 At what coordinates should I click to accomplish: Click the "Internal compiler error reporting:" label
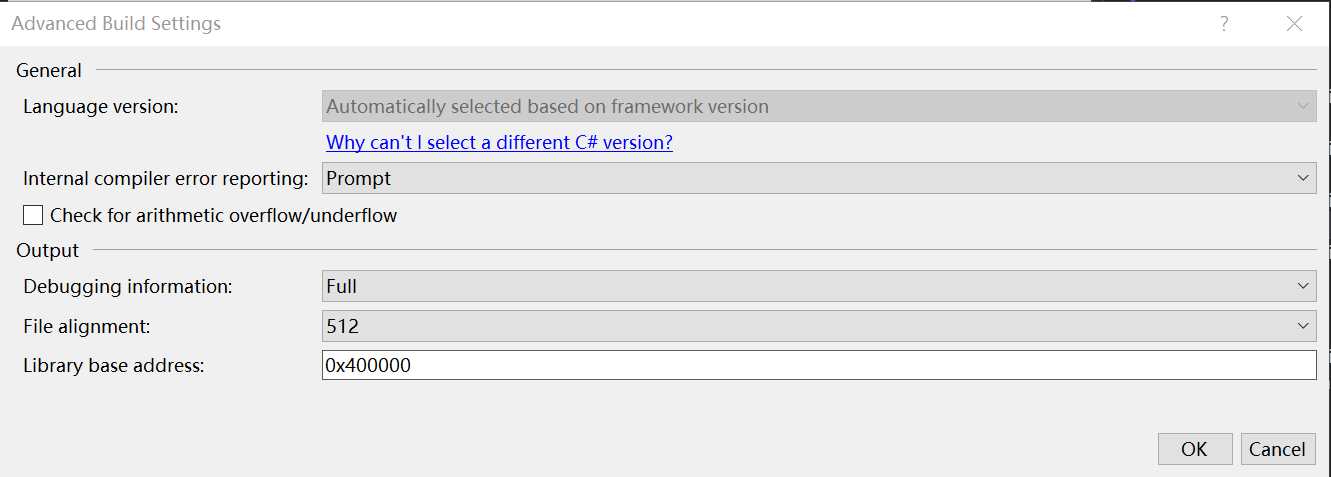point(166,178)
